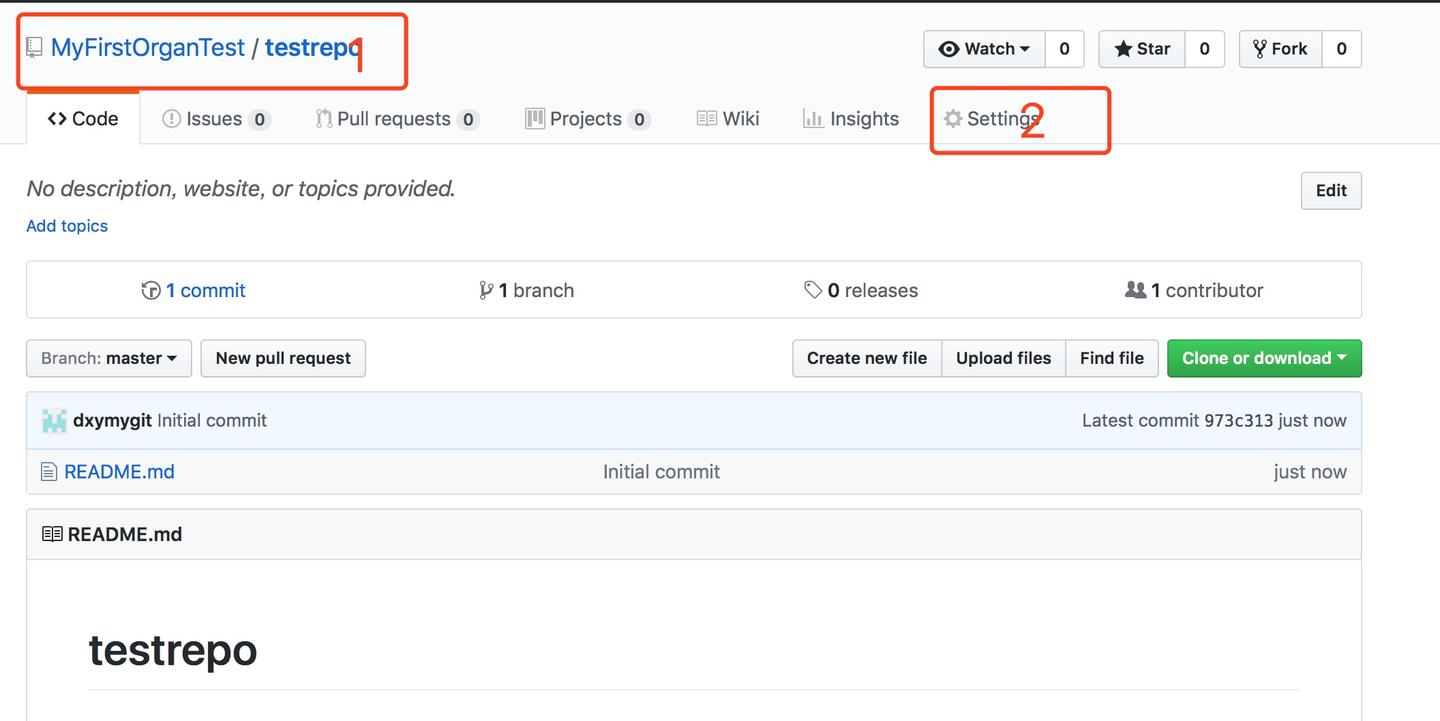Screen dimensions: 1440x721
Task: Open the Pull requests tab
Action: point(394,119)
